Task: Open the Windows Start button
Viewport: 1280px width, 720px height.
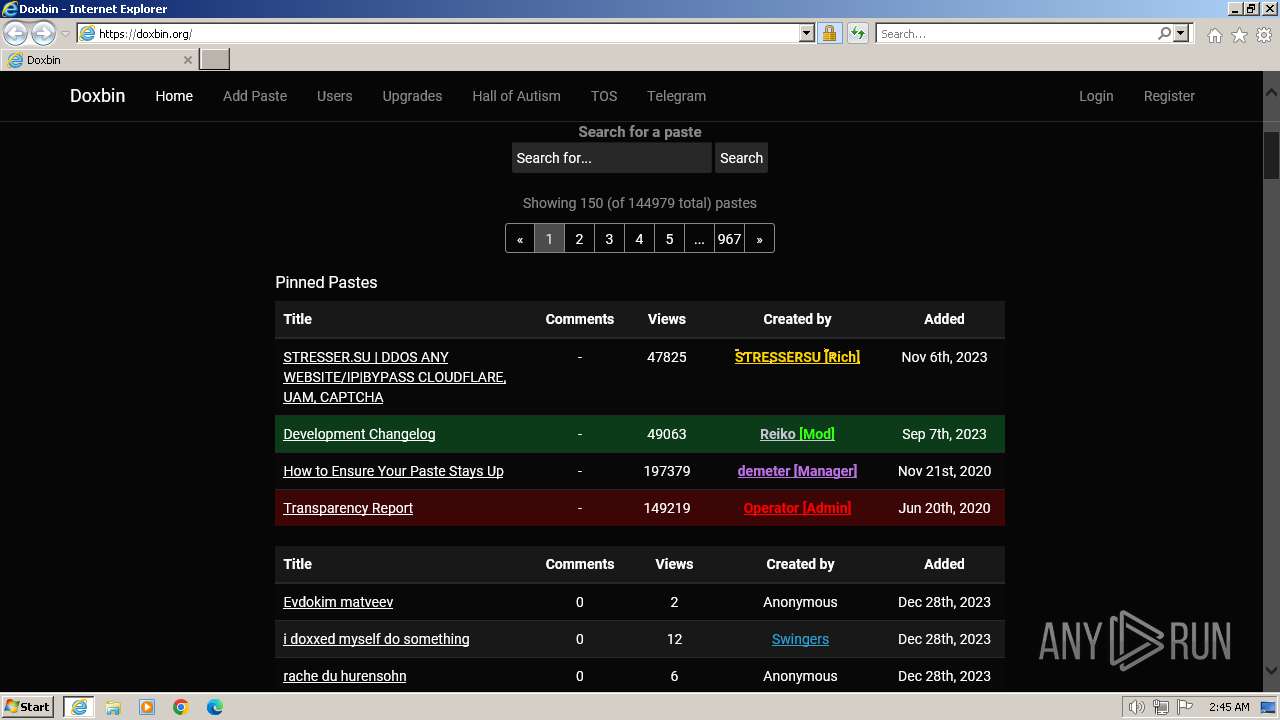Action: tap(28, 707)
